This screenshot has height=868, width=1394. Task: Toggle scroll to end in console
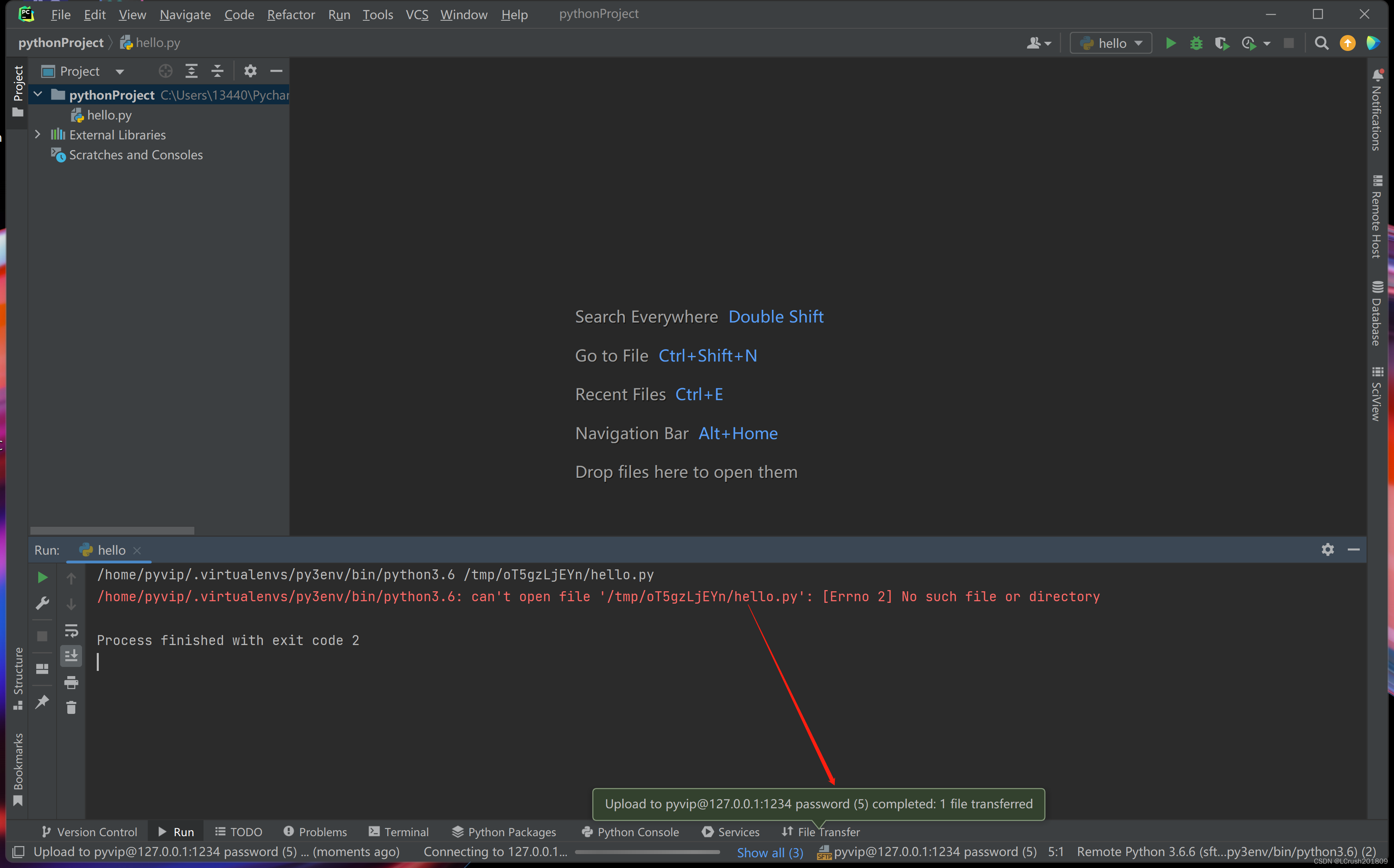[71, 656]
